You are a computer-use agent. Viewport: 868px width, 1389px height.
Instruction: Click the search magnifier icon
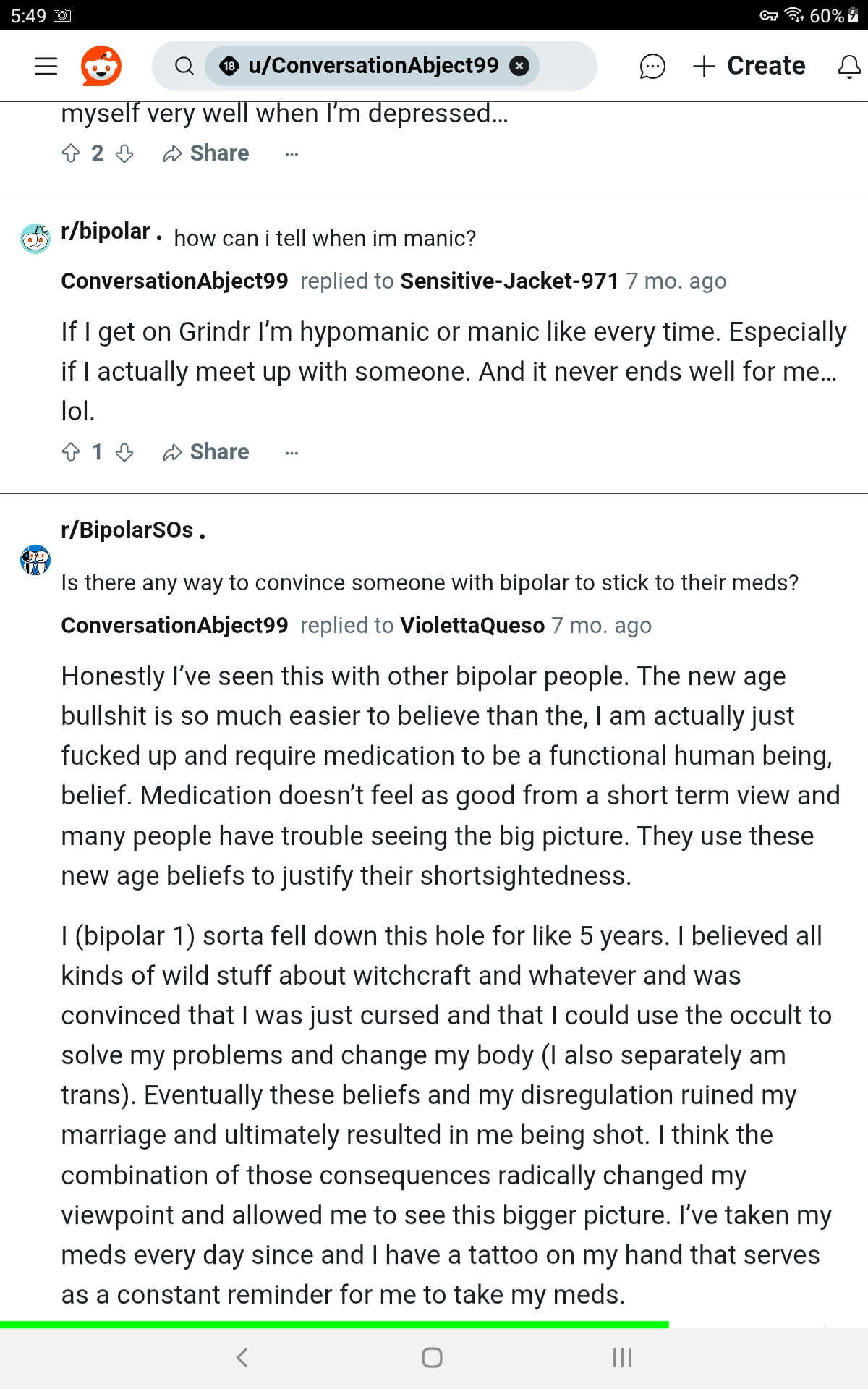184,66
